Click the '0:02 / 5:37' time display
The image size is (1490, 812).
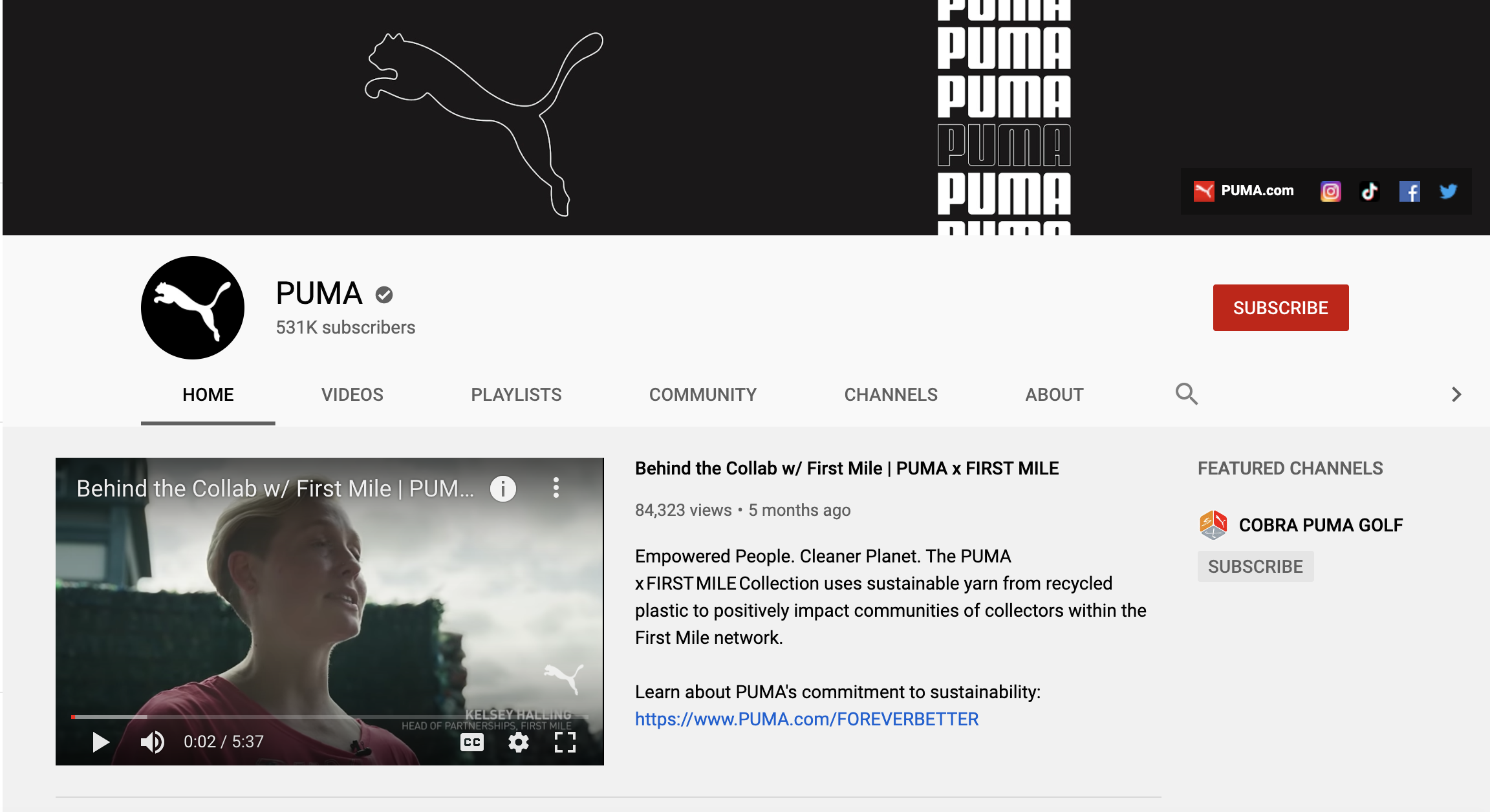(x=224, y=742)
